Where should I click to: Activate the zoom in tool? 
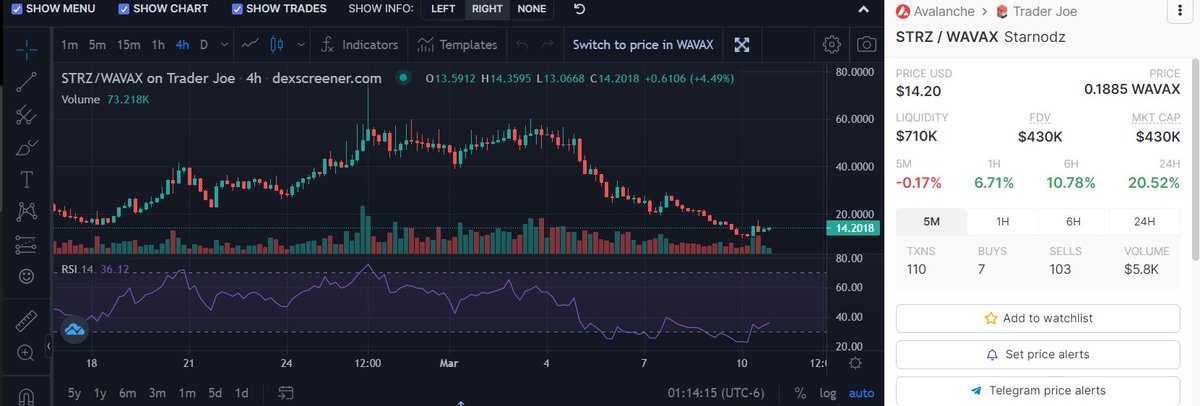tap(26, 352)
